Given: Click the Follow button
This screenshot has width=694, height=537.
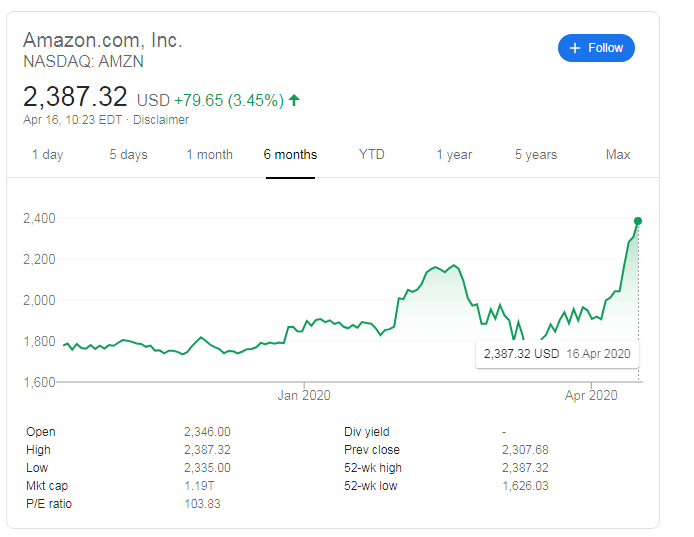Looking at the screenshot, I should (596, 47).
